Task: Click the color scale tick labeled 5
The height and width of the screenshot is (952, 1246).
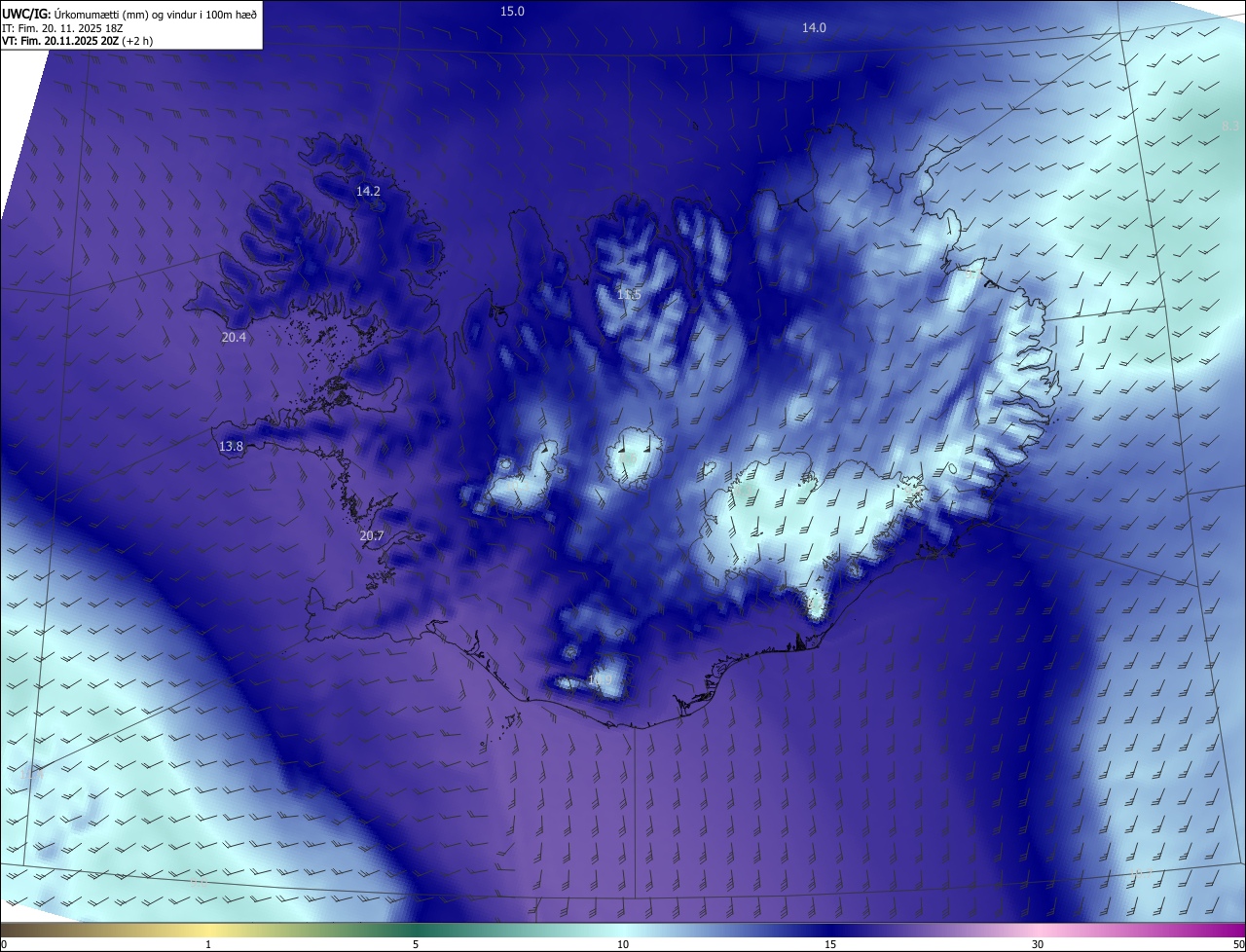Action: (416, 945)
